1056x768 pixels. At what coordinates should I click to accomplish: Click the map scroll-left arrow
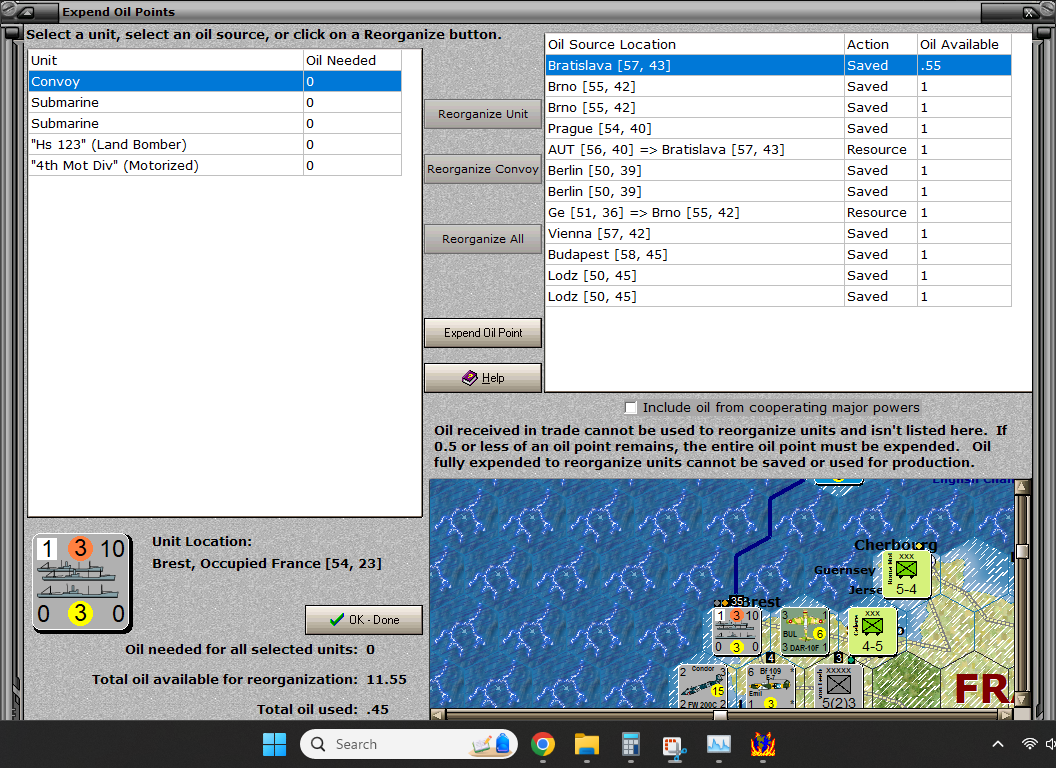(437, 715)
